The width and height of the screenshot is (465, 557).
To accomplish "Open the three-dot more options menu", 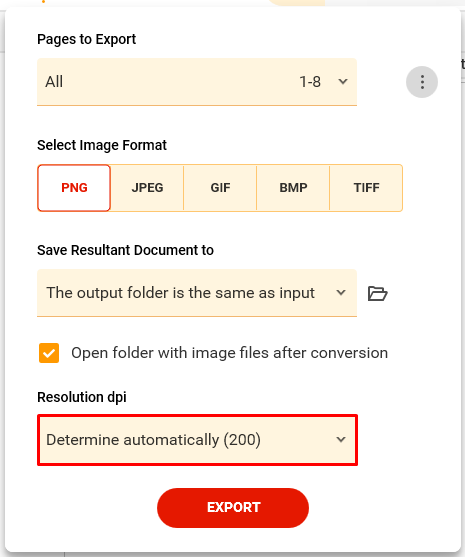I will pyautogui.click(x=422, y=82).
